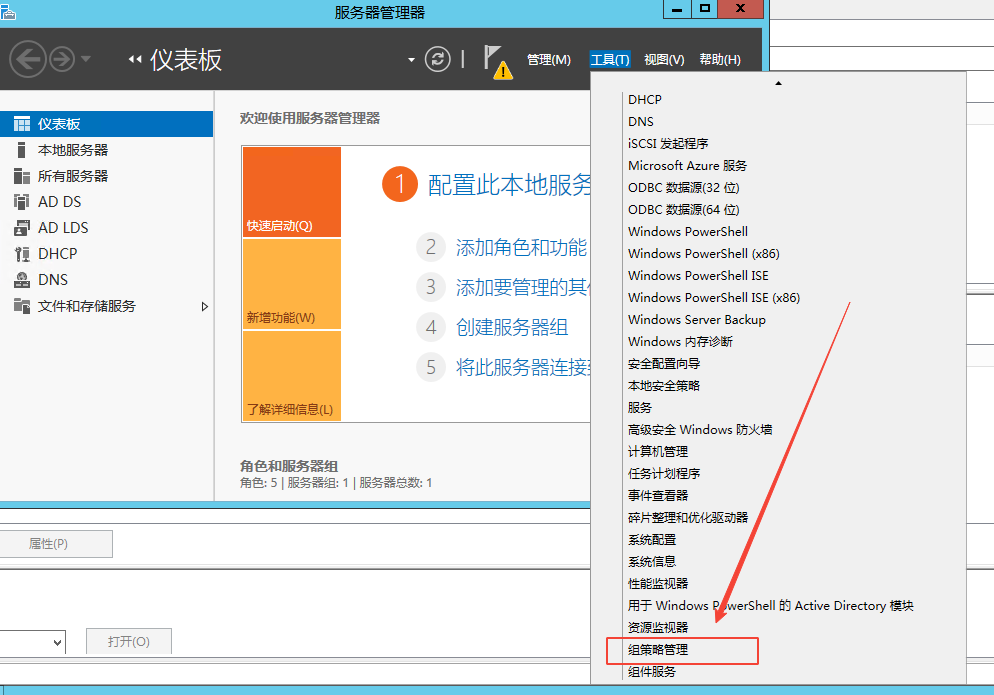Open the 视图(V) menu
The image size is (994, 695).
pos(664,60)
